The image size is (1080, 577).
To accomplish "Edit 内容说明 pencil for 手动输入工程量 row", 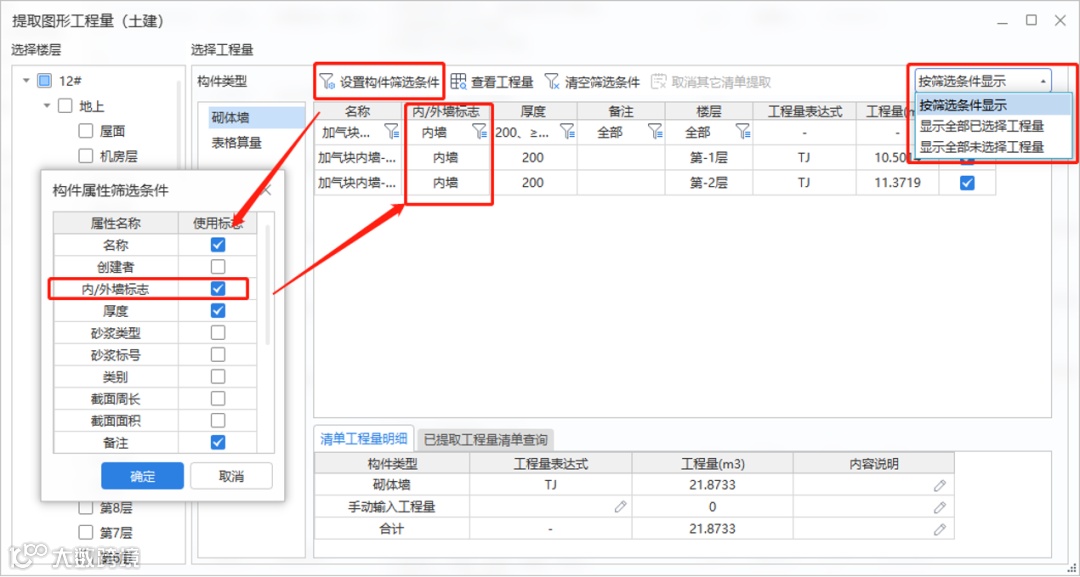I will point(939,507).
